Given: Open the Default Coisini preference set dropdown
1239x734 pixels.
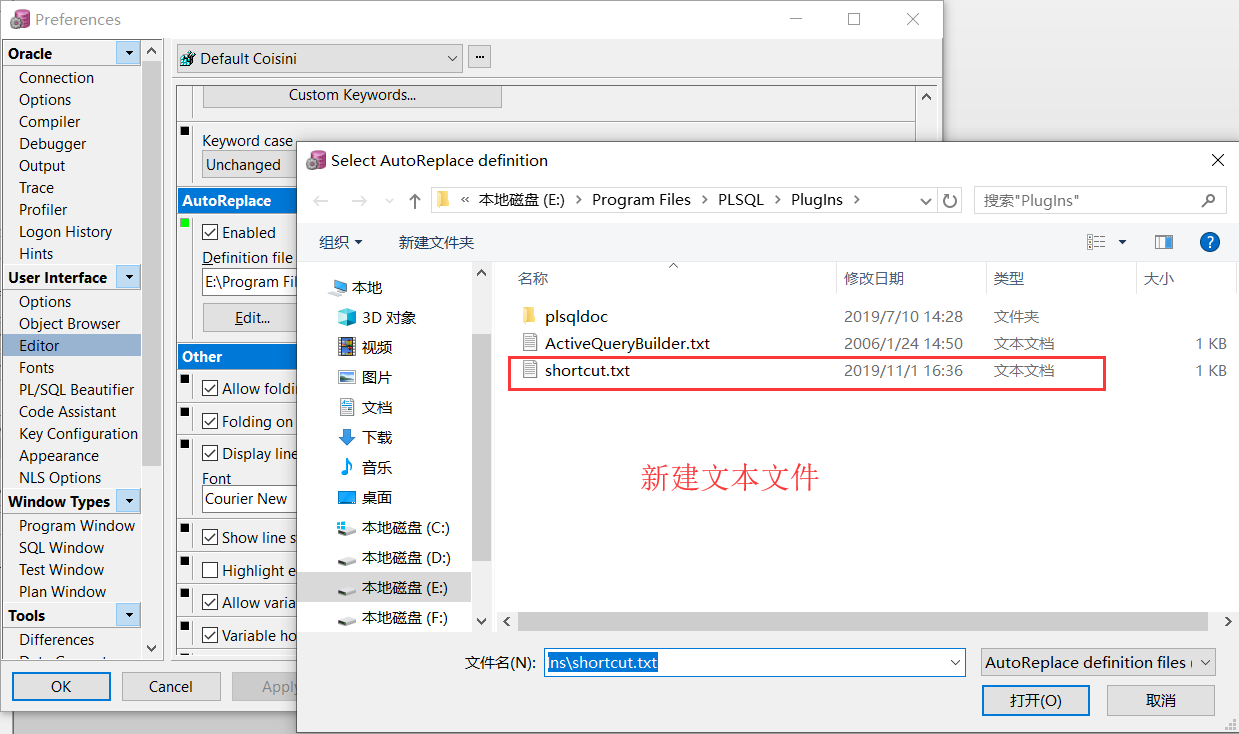Looking at the screenshot, I should click(453, 58).
